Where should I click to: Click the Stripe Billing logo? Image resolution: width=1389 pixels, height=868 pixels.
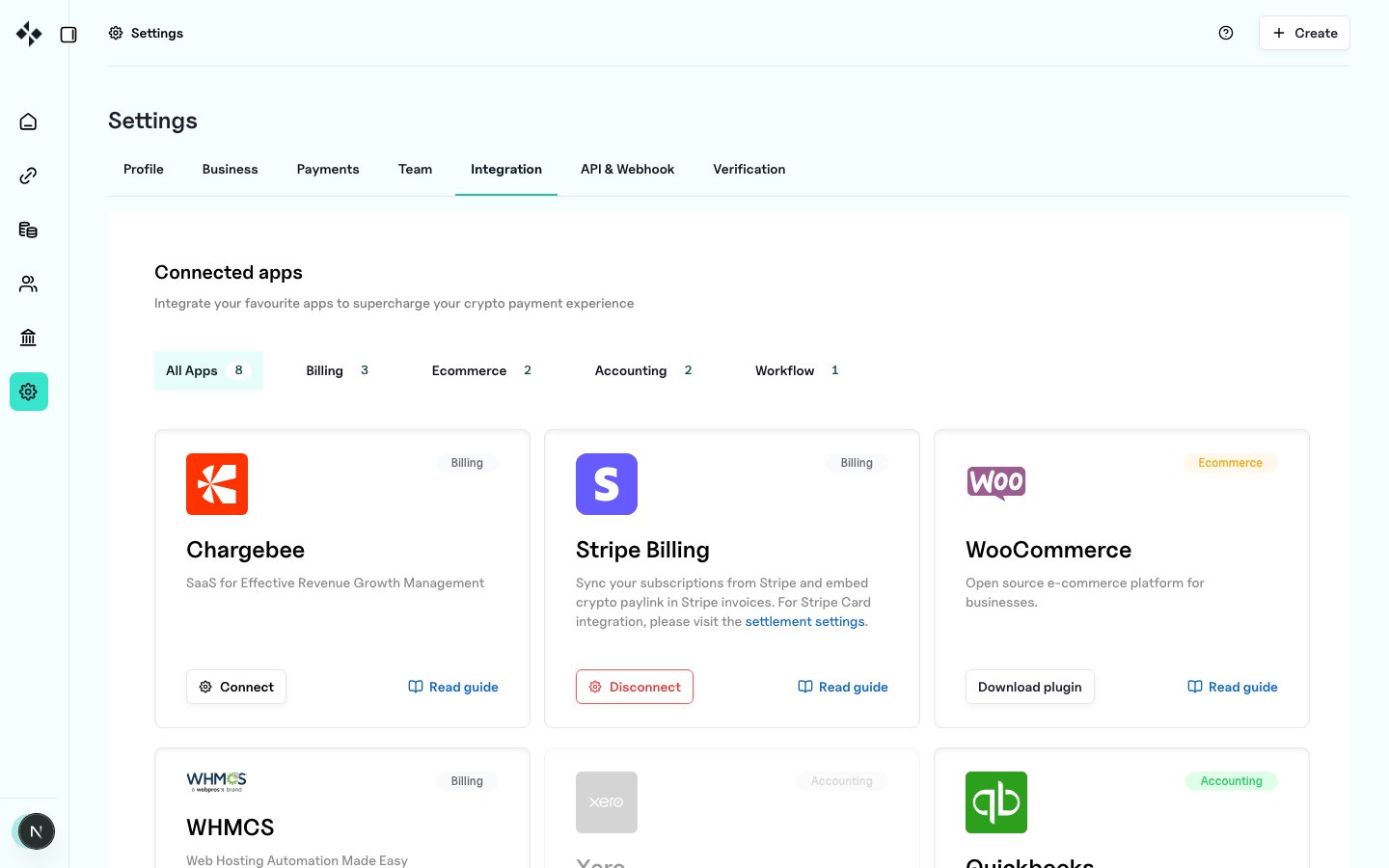(607, 484)
